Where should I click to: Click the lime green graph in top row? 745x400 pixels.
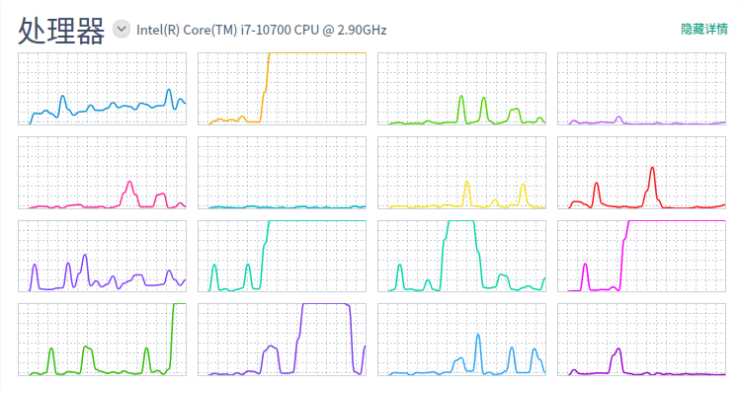click(x=461, y=89)
